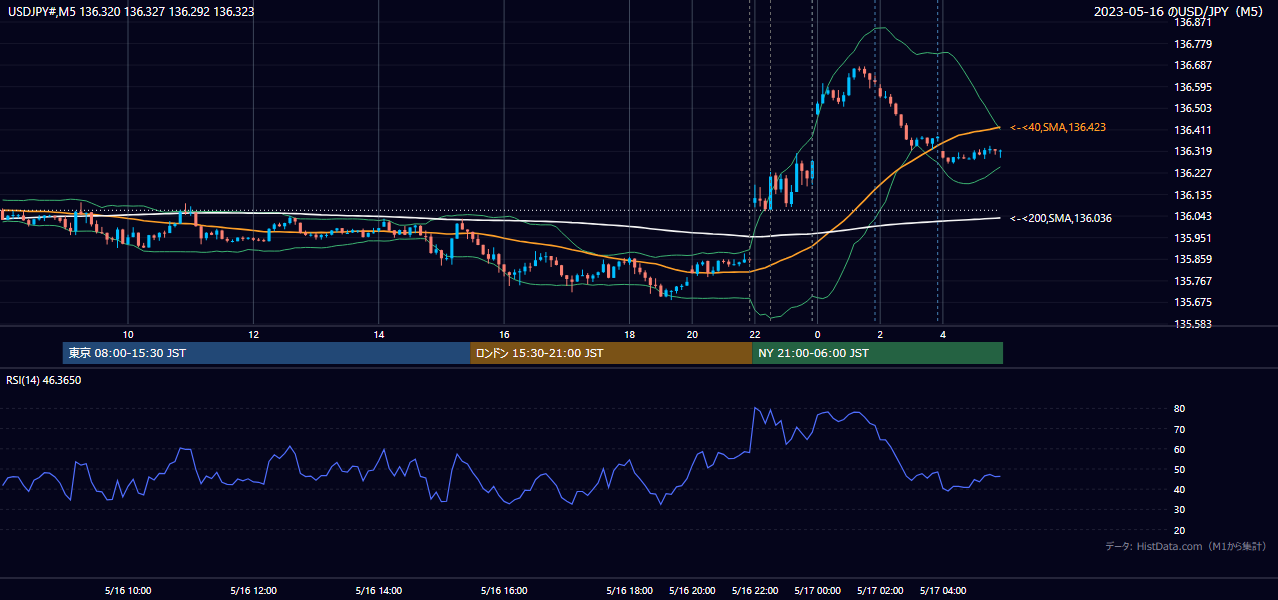Select the NY 21:00-06:00 JST session bar
The image size is (1278, 600).
877,353
